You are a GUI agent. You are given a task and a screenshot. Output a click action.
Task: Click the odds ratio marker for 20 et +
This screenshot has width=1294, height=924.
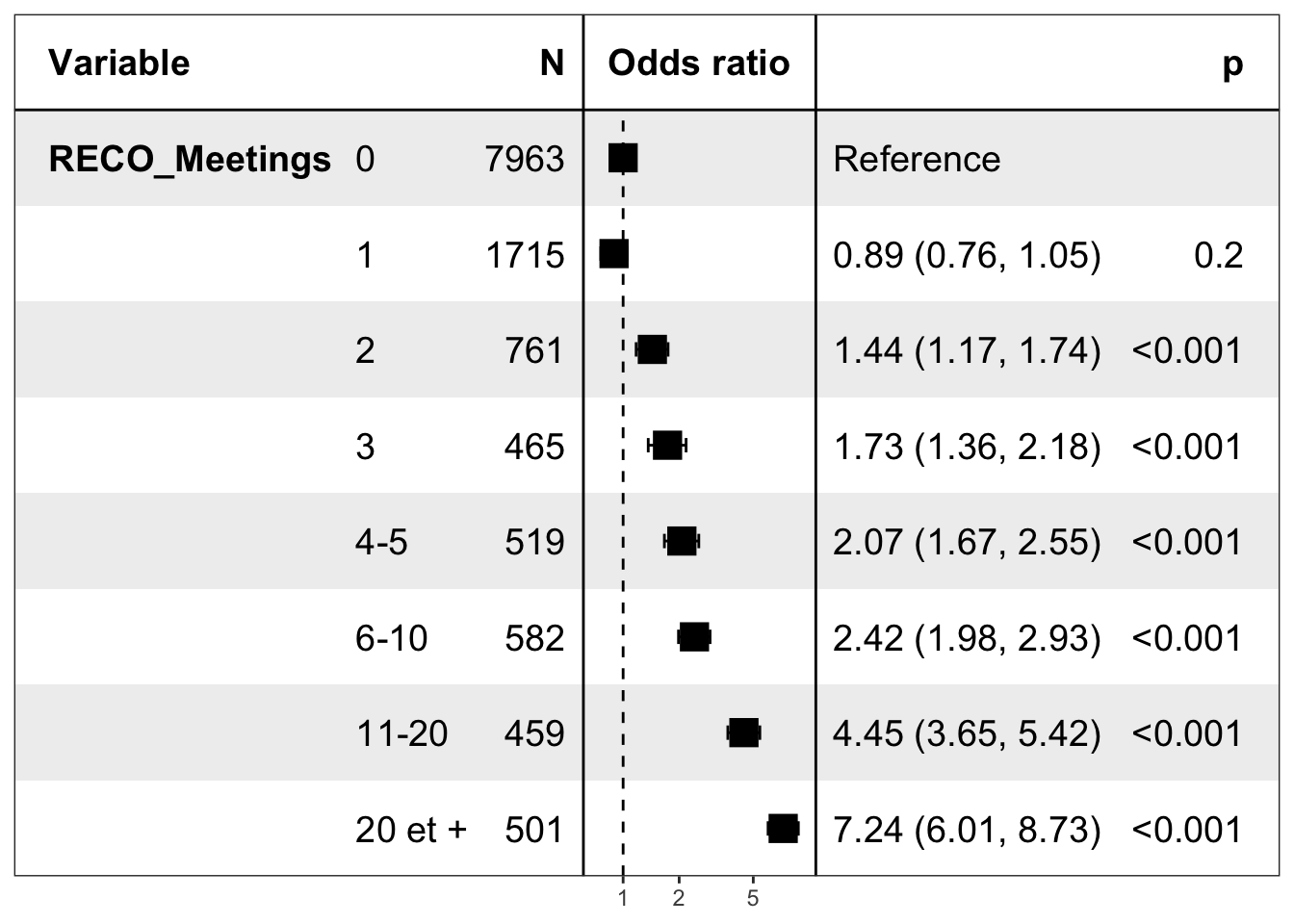click(783, 829)
